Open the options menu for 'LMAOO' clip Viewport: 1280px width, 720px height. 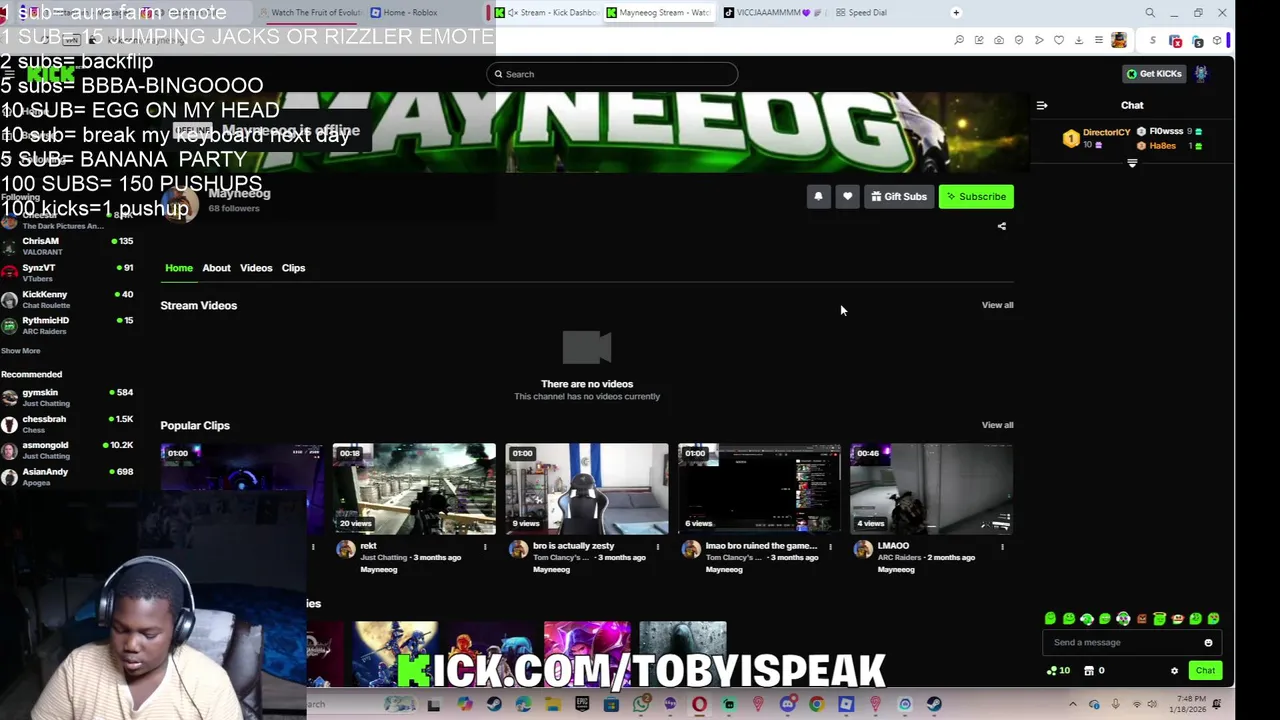click(1002, 547)
